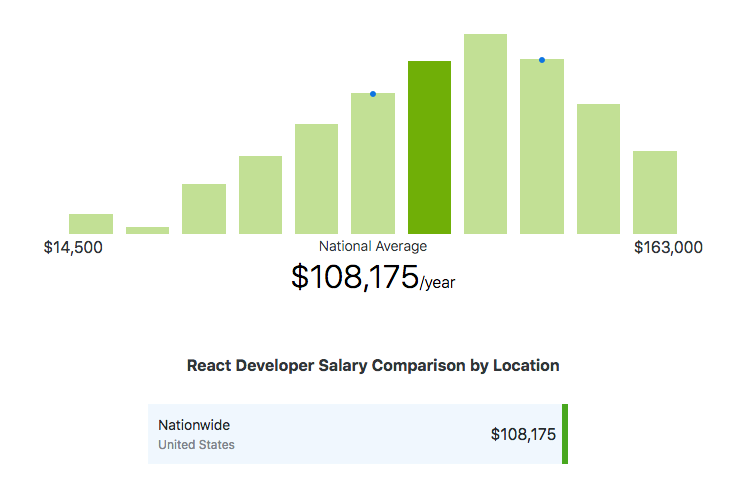
Task: Select the large $108,175/year figure
Action: (x=372, y=277)
